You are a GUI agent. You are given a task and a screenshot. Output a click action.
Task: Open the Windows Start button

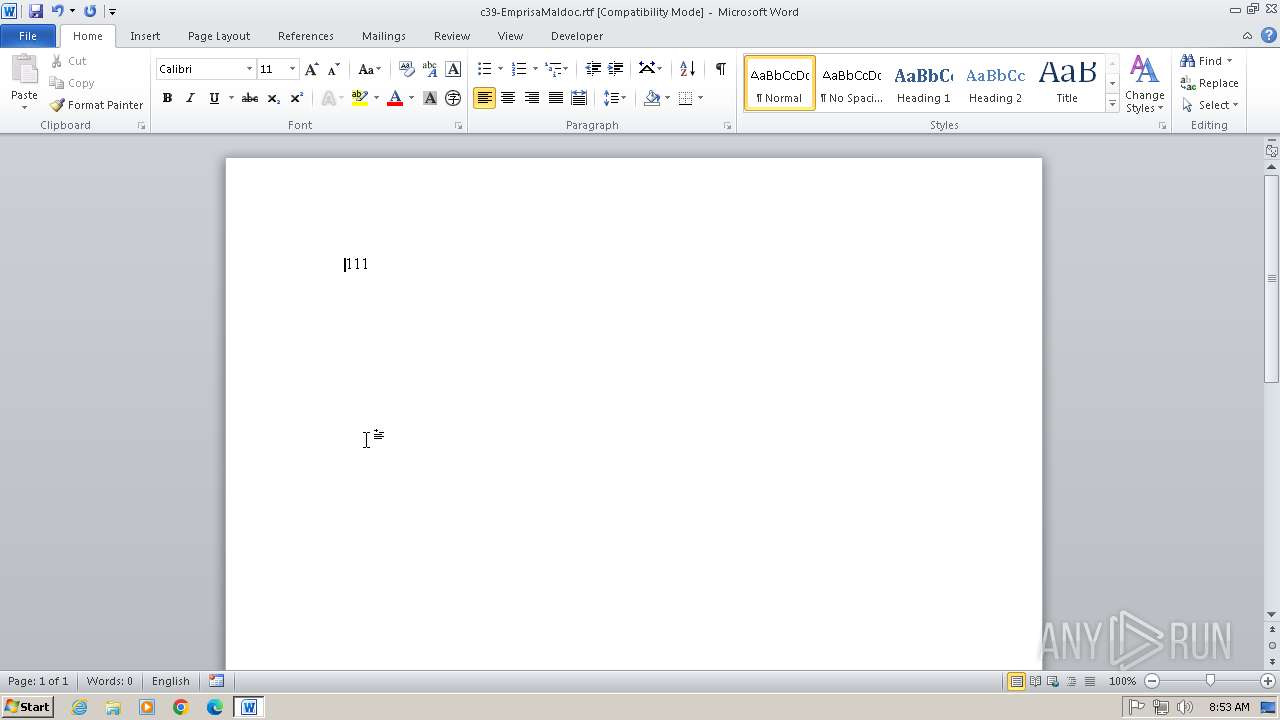point(27,707)
